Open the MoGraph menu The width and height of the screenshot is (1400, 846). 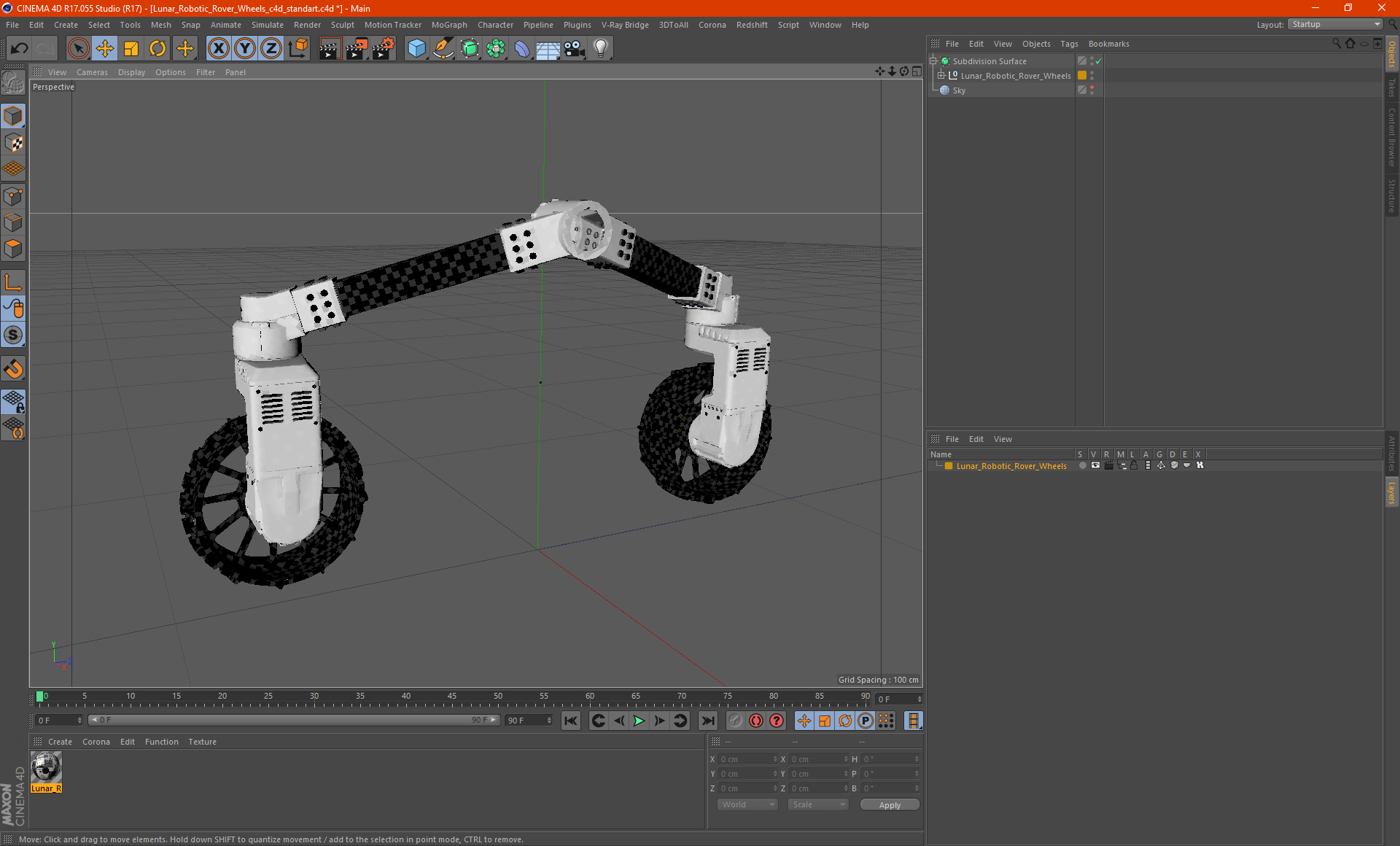click(x=454, y=24)
